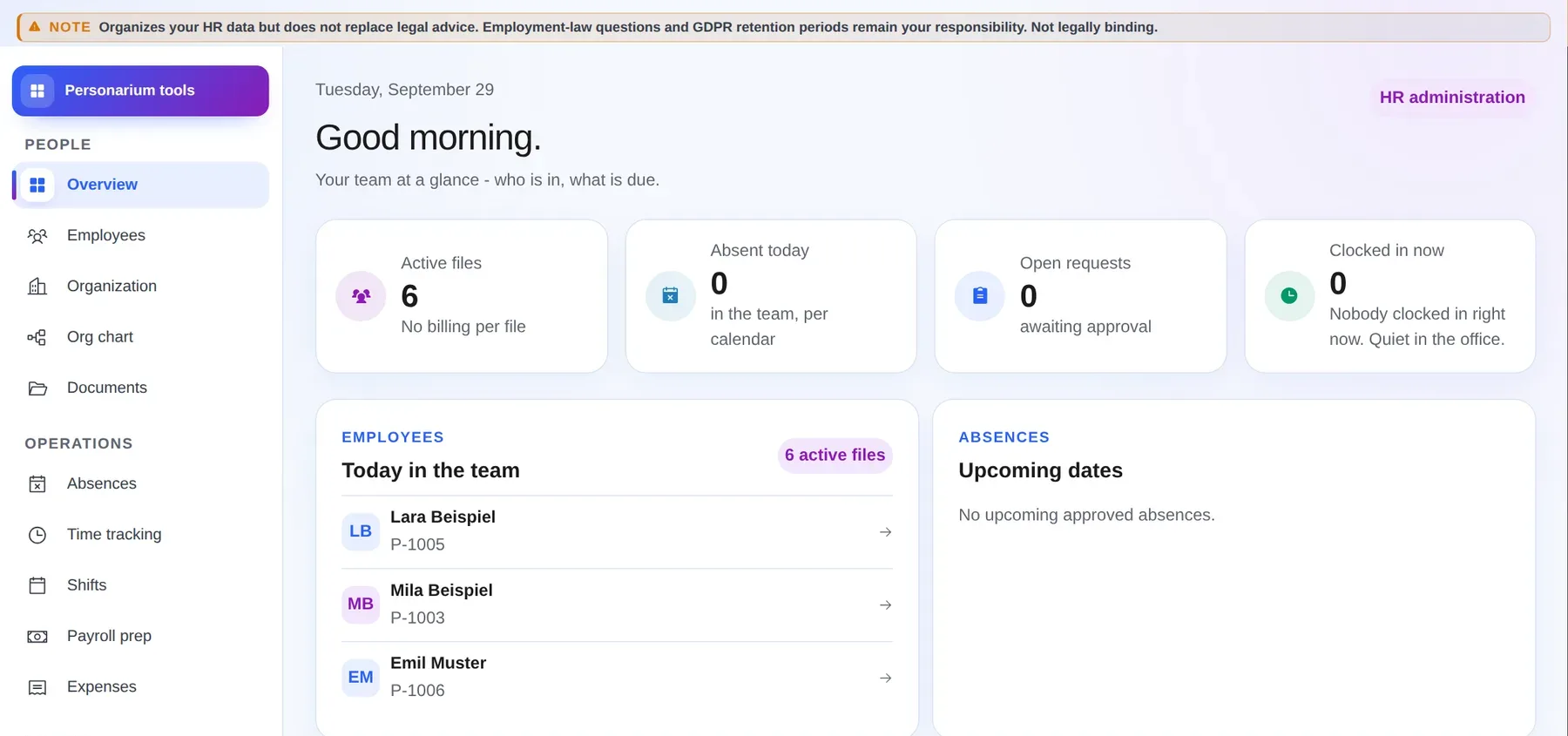Click the Clocked in now card label

click(x=1387, y=251)
